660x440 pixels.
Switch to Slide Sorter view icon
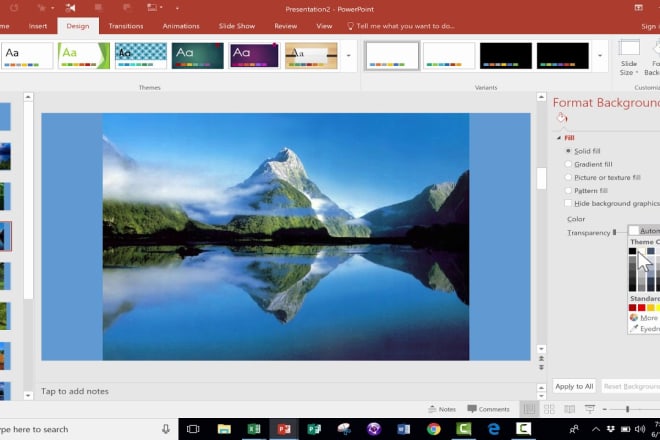(x=549, y=409)
